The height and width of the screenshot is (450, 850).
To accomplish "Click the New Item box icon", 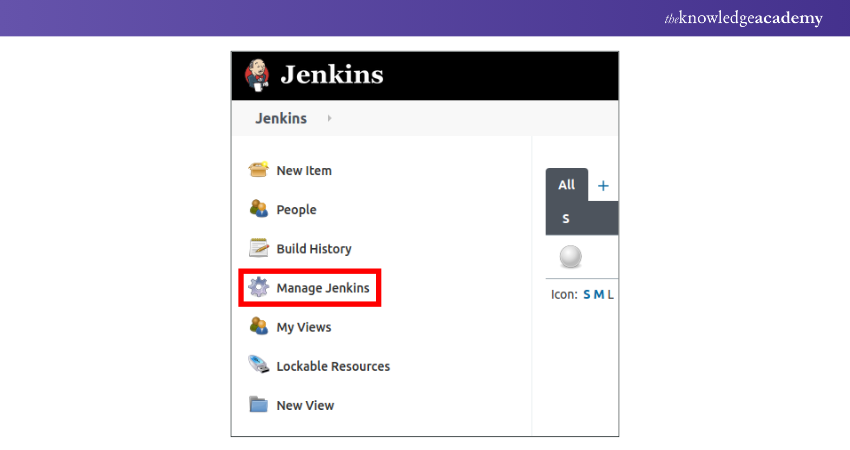I will tap(259, 170).
